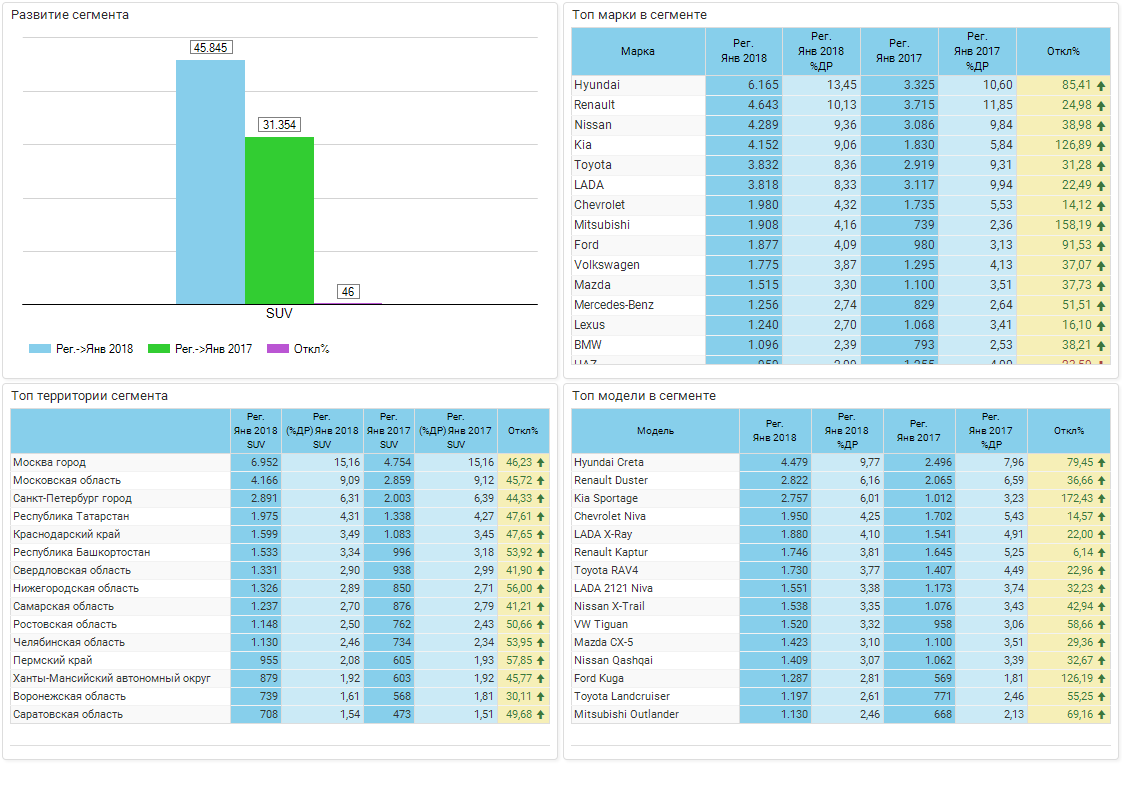Select the Краснодарский край territory row
The width and height of the screenshot is (1122, 793).
click(280, 535)
